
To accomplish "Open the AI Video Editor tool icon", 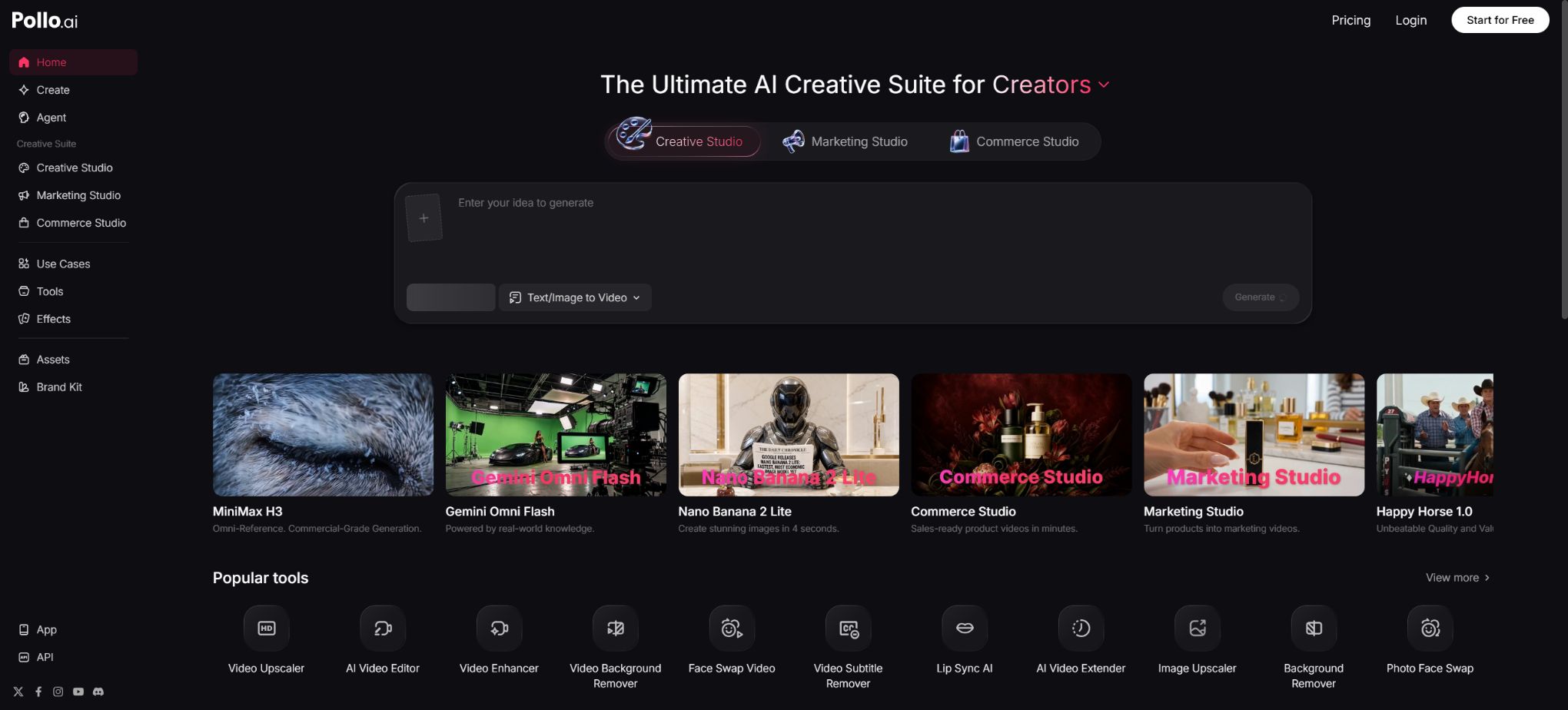I will pyautogui.click(x=383, y=629).
